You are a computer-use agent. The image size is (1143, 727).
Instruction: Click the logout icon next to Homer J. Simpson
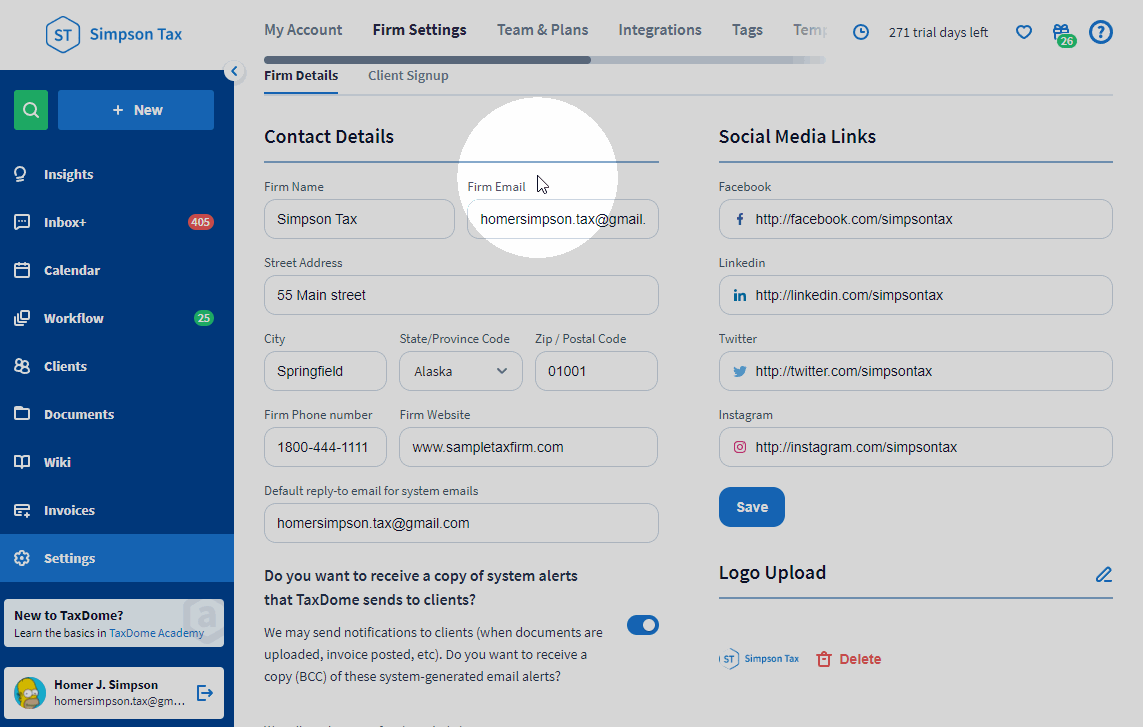coord(205,693)
